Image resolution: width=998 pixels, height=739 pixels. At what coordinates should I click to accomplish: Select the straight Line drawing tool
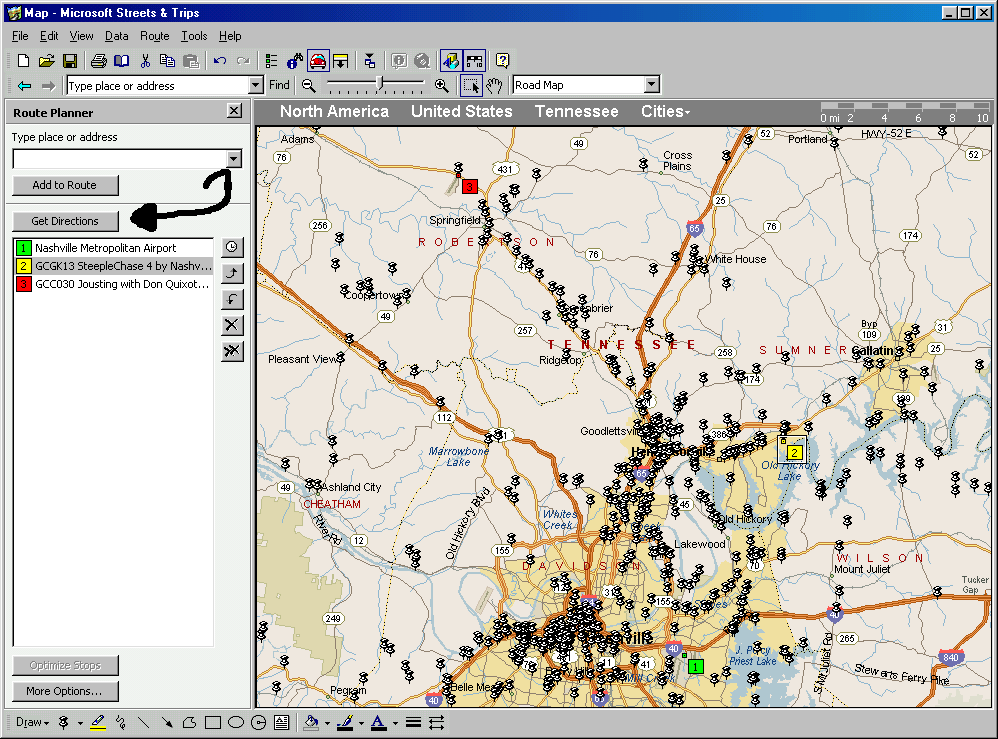(144, 722)
